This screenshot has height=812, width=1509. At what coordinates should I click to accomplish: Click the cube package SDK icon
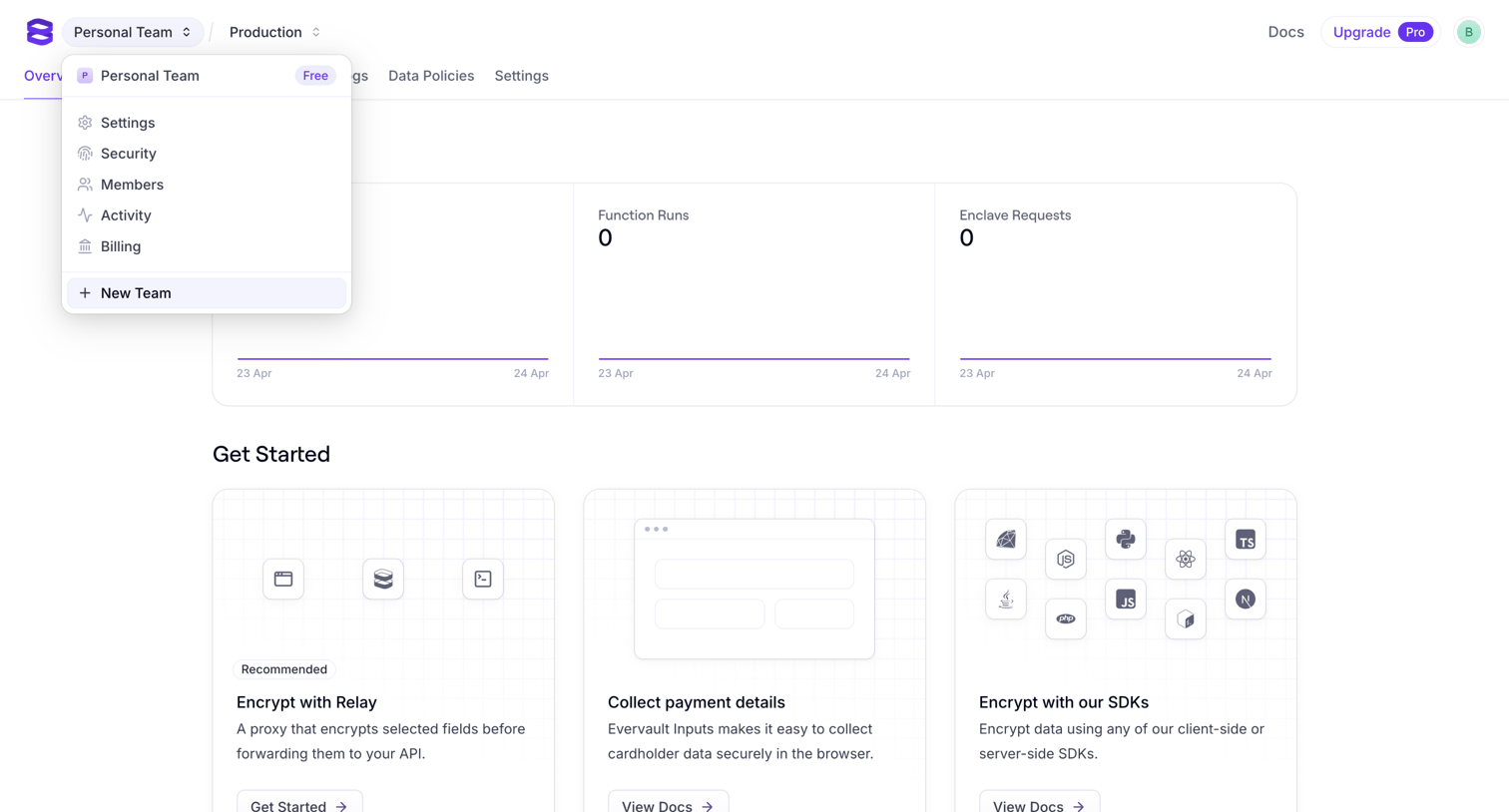point(1186,619)
